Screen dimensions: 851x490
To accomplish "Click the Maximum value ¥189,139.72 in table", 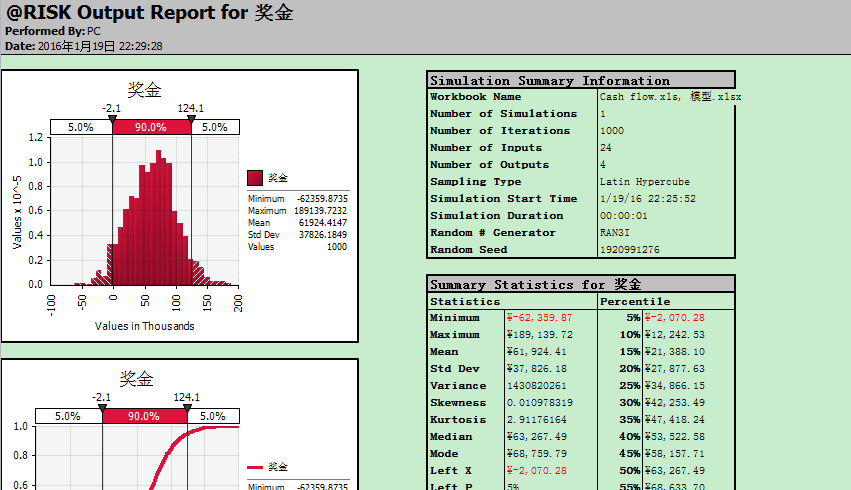I will coord(539,335).
